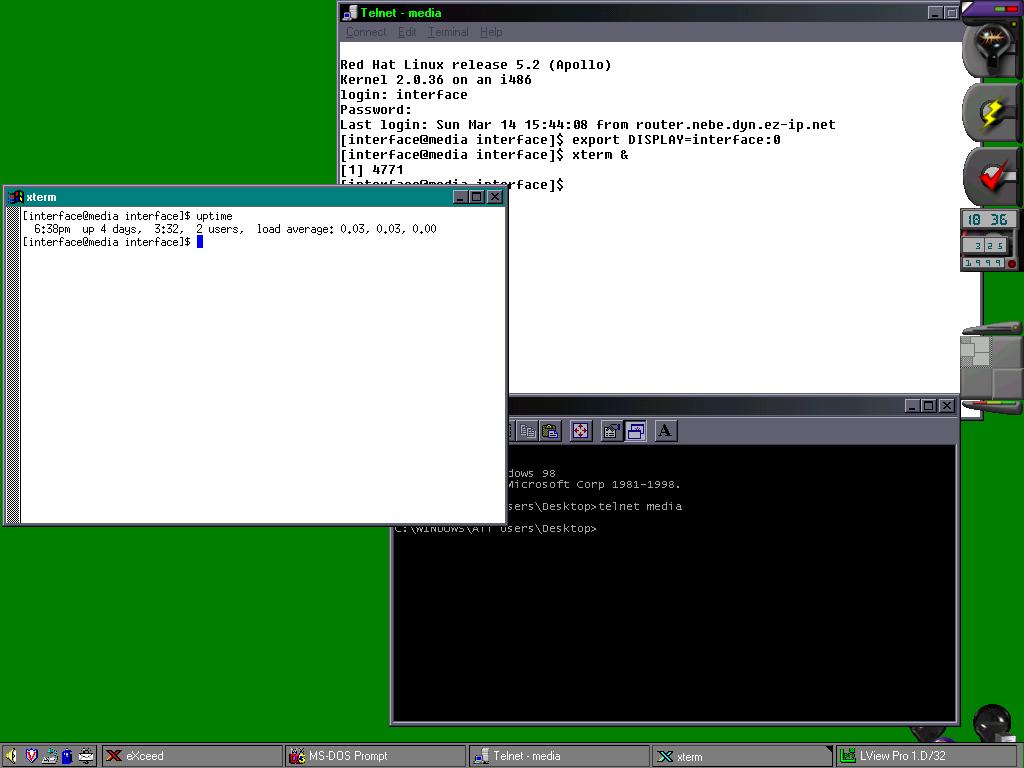This screenshot has height=768, width=1024.
Task: Minimize the xterm window
Action: pos(460,197)
